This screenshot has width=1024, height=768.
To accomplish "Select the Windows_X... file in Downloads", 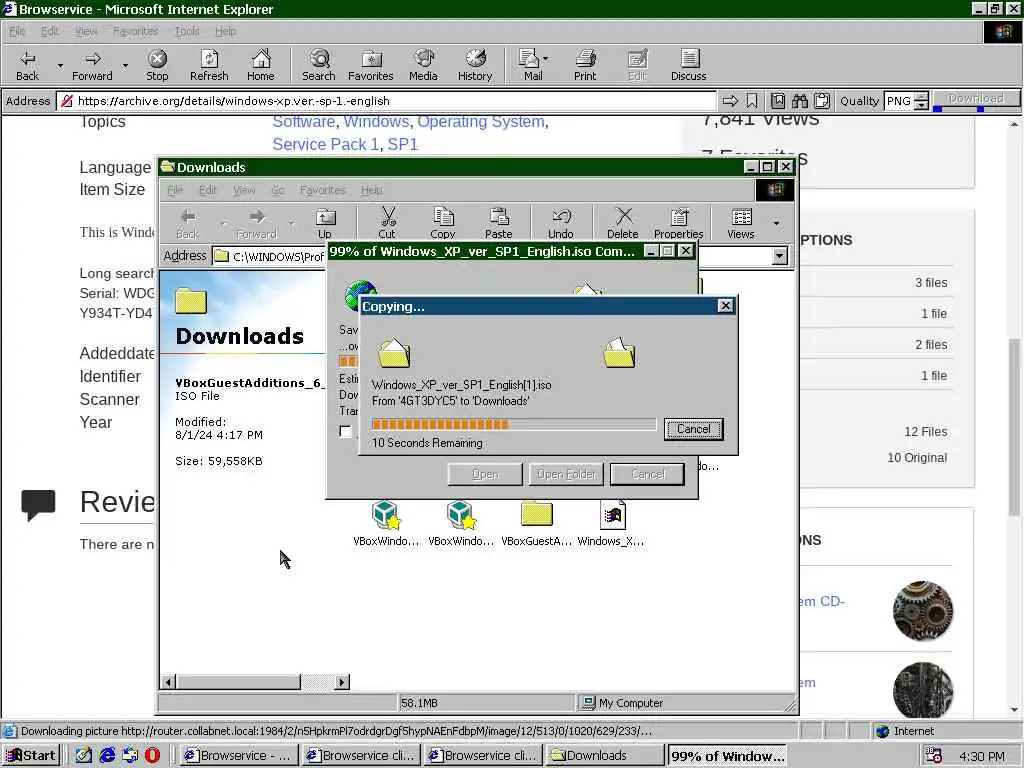I will 611,523.
